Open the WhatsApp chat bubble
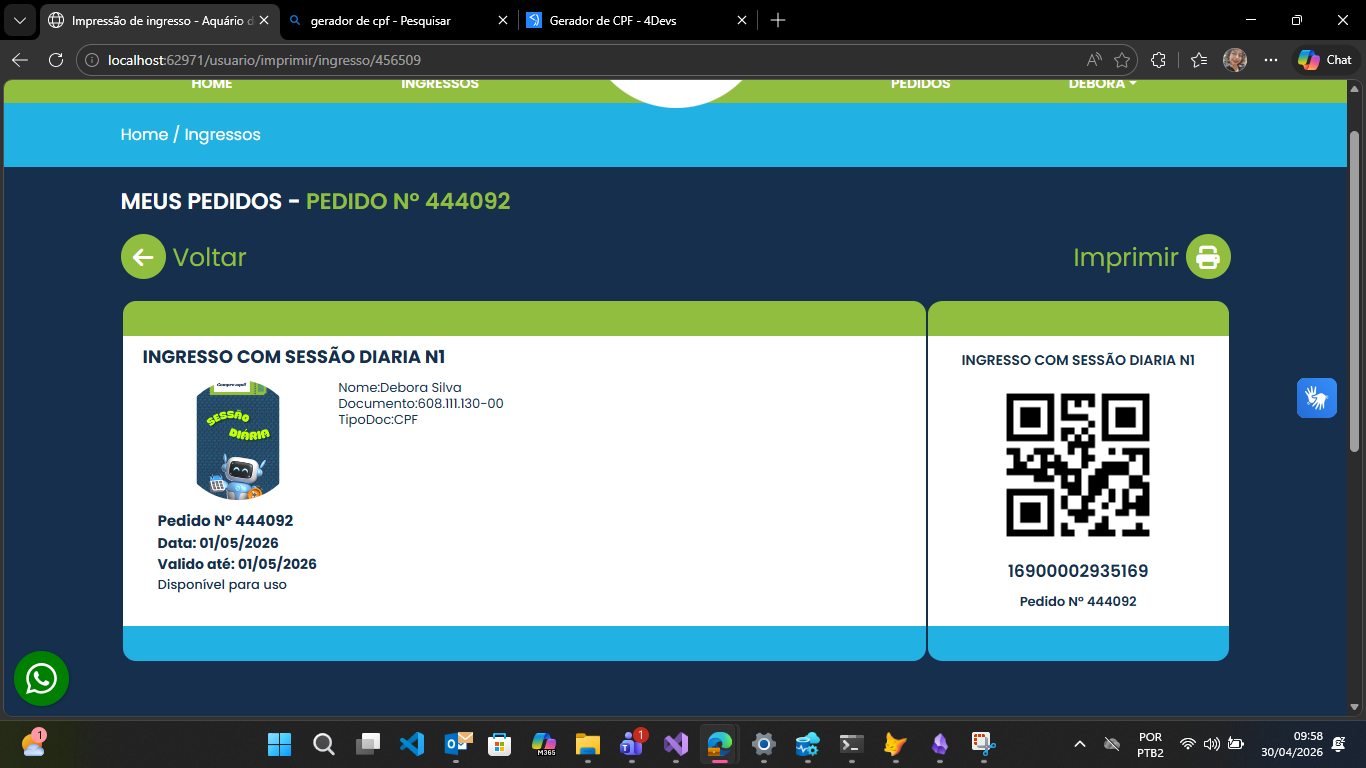Screen dimensions: 1366x768 coord(41,679)
